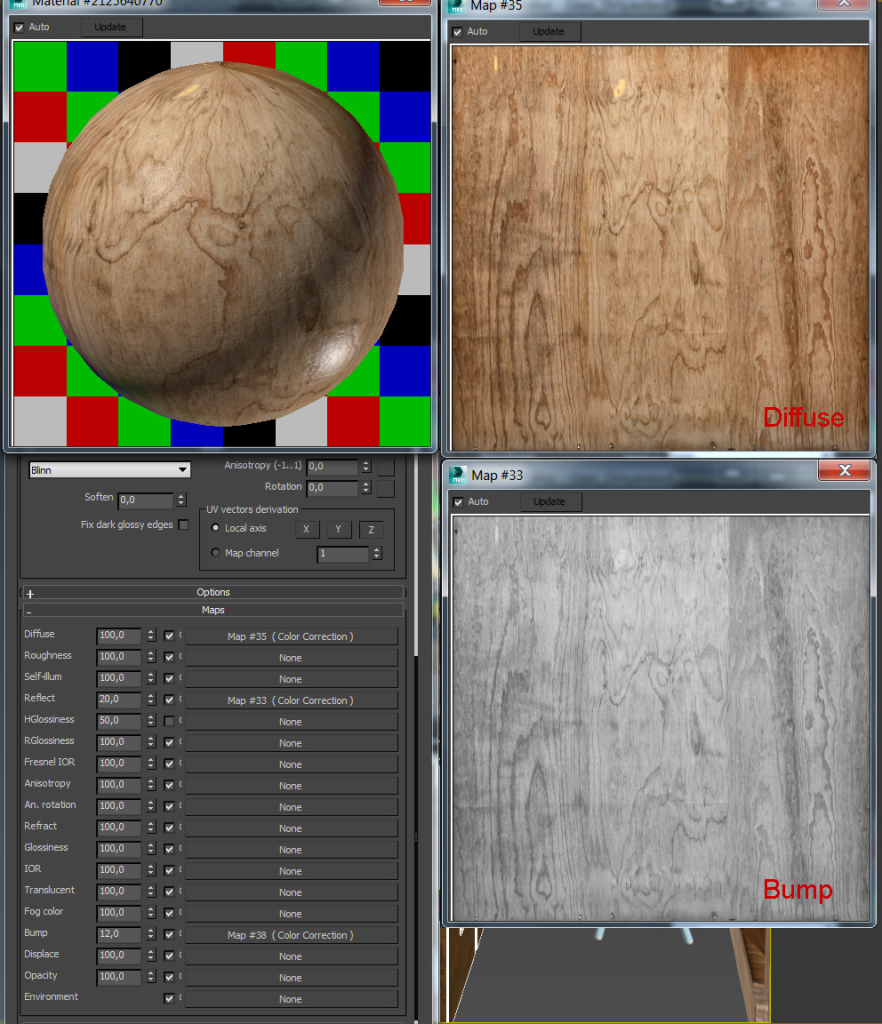Select the Y axis button for UV derivation
The height and width of the screenshot is (1024, 882).
[338, 529]
